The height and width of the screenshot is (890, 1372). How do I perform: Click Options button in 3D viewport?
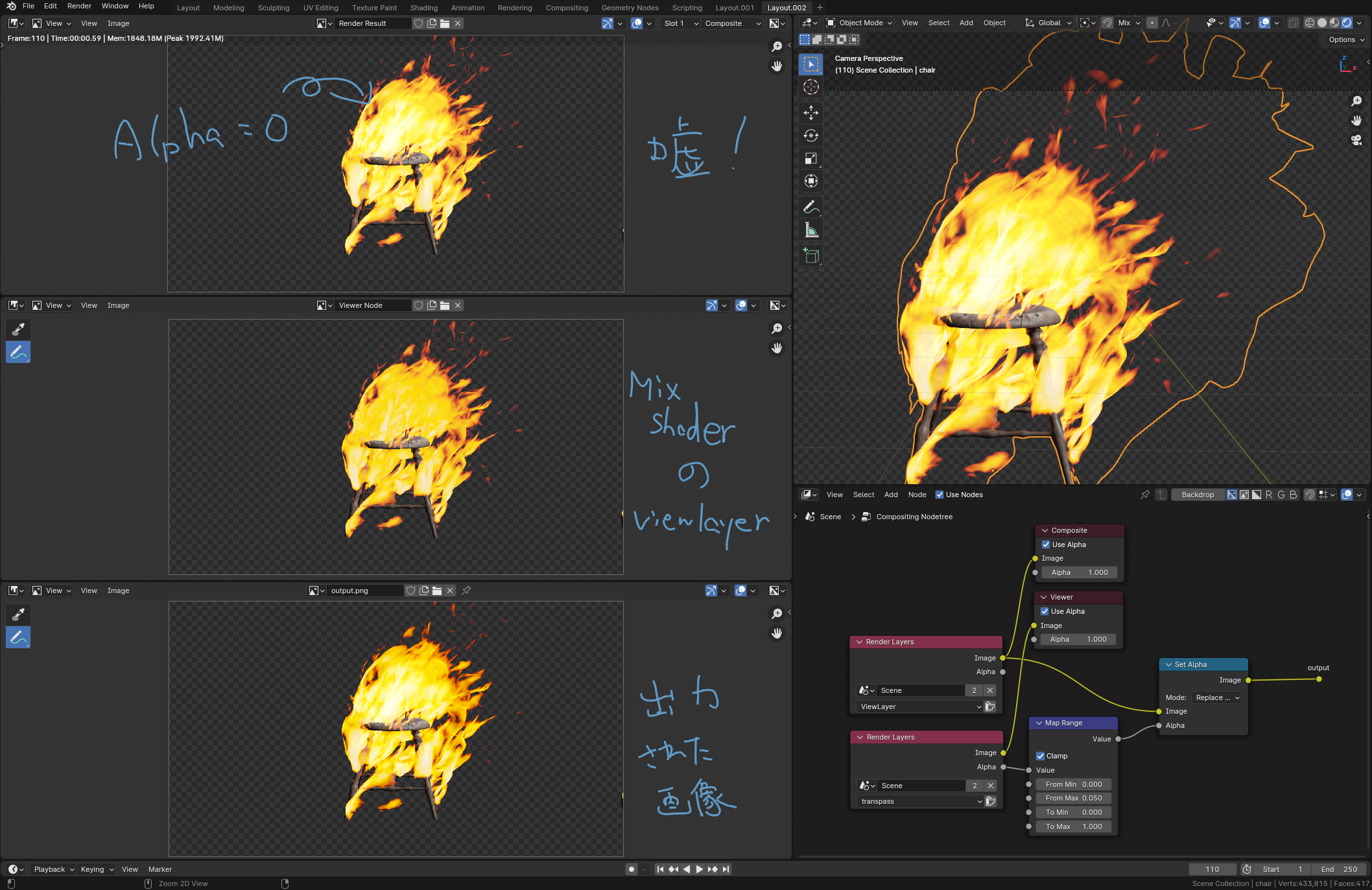click(x=1346, y=40)
